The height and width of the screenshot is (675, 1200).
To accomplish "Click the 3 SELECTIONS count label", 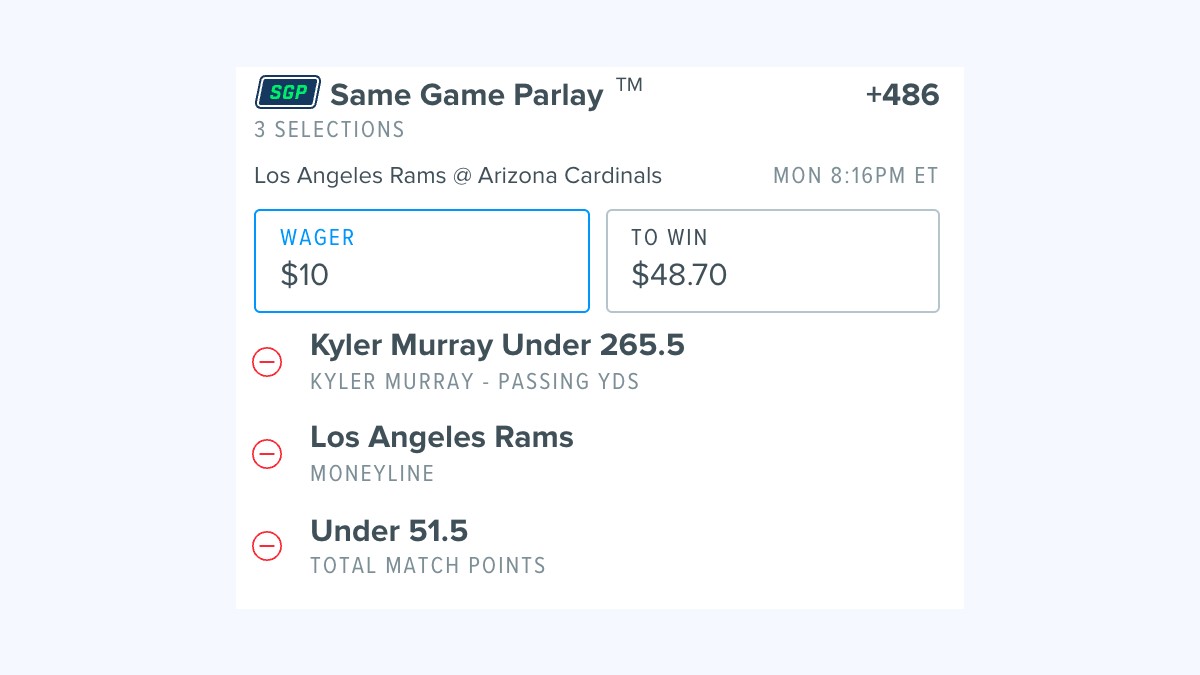I will point(329,130).
